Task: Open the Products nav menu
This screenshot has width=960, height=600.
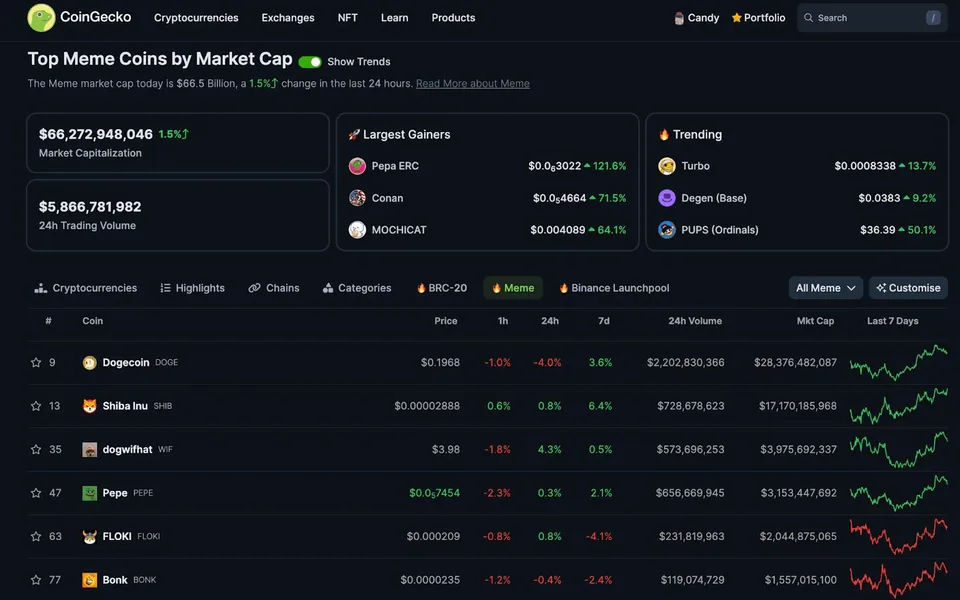Action: [453, 18]
